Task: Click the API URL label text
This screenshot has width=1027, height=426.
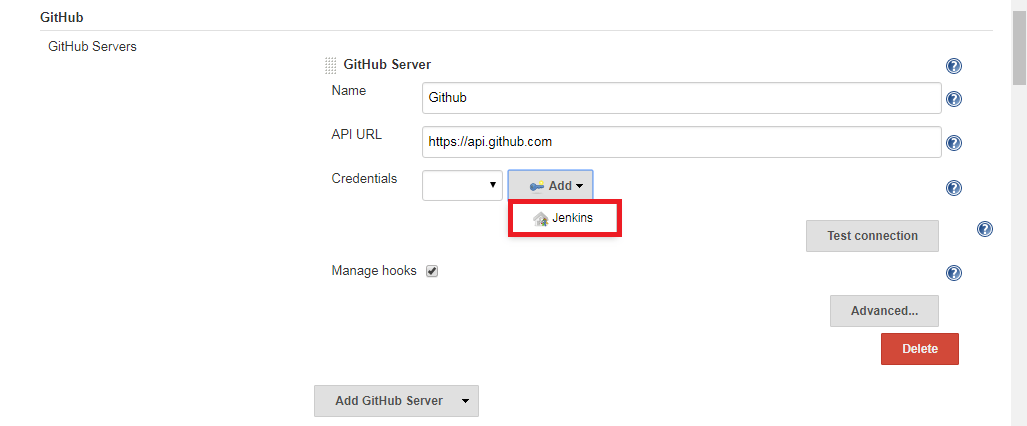Action: point(357,134)
